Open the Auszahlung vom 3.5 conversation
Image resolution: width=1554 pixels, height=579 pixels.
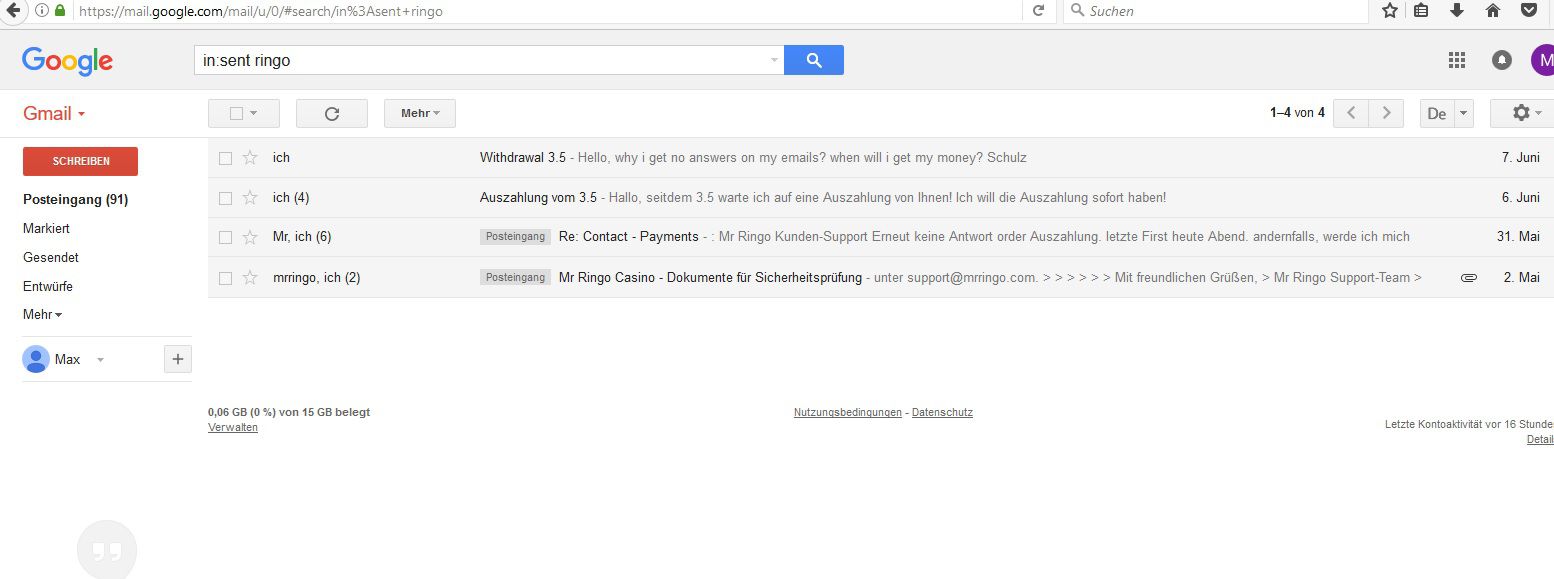point(538,197)
